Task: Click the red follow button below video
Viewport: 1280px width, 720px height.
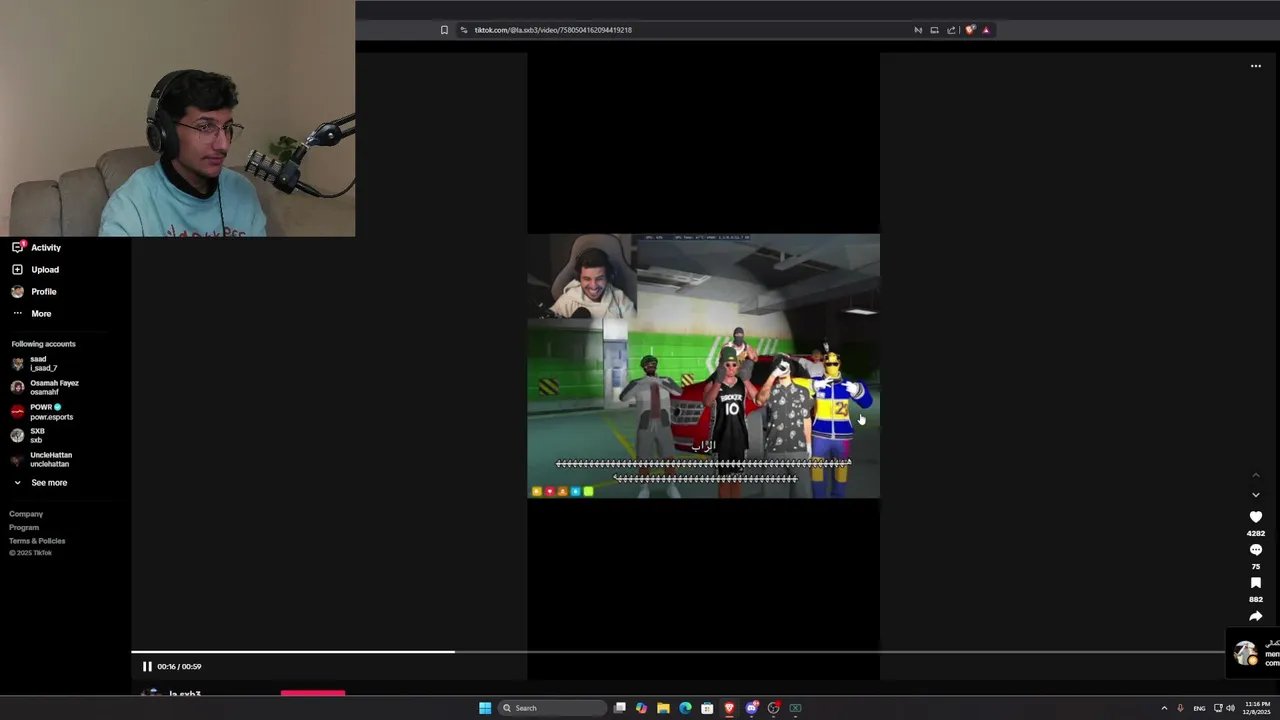Action: click(x=313, y=693)
